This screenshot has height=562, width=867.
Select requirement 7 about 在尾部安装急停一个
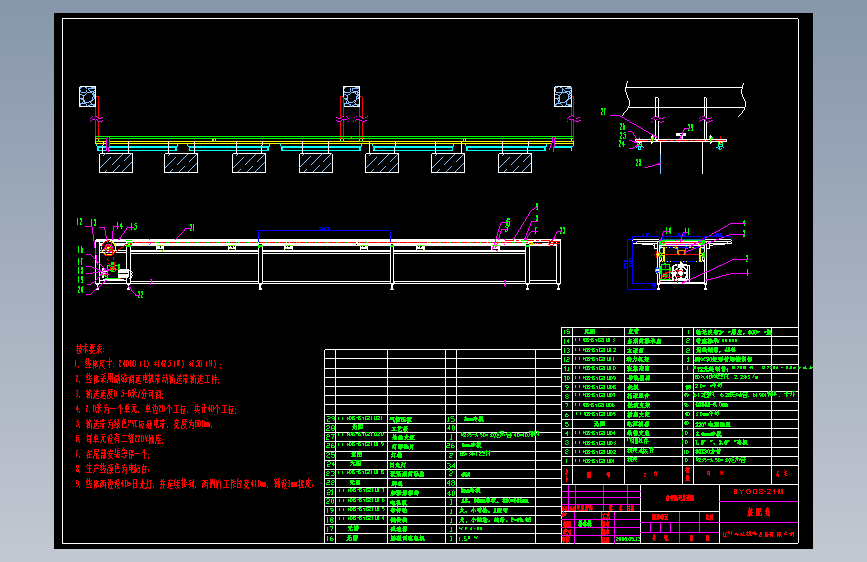[x=112, y=454]
